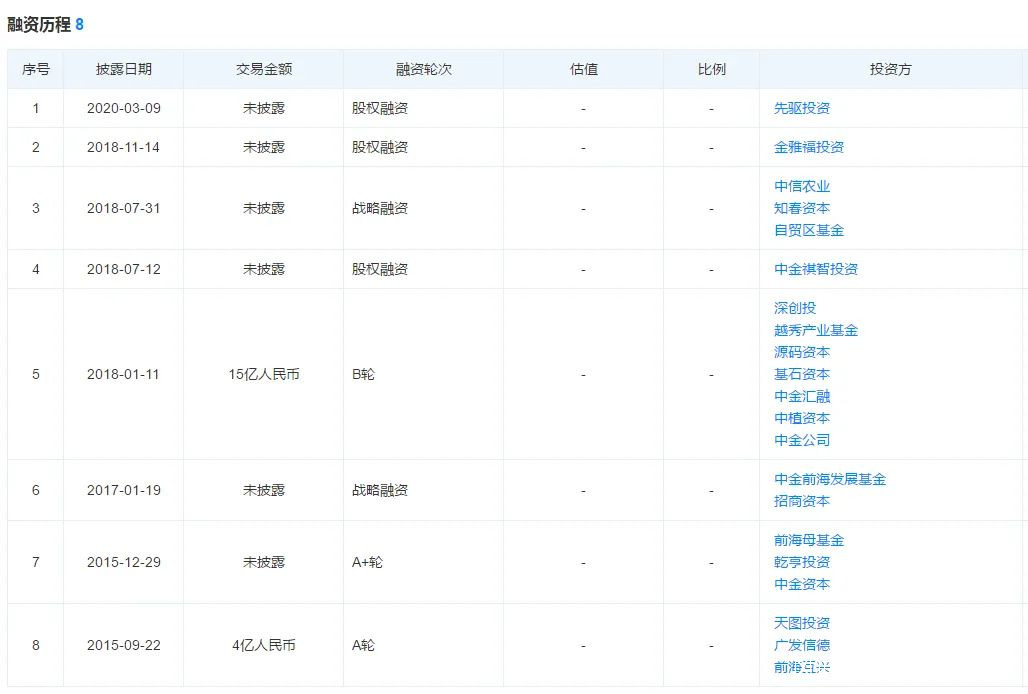Click 股权融资 in the 2018-11-14 row
1028x694 pixels.
[380, 147]
